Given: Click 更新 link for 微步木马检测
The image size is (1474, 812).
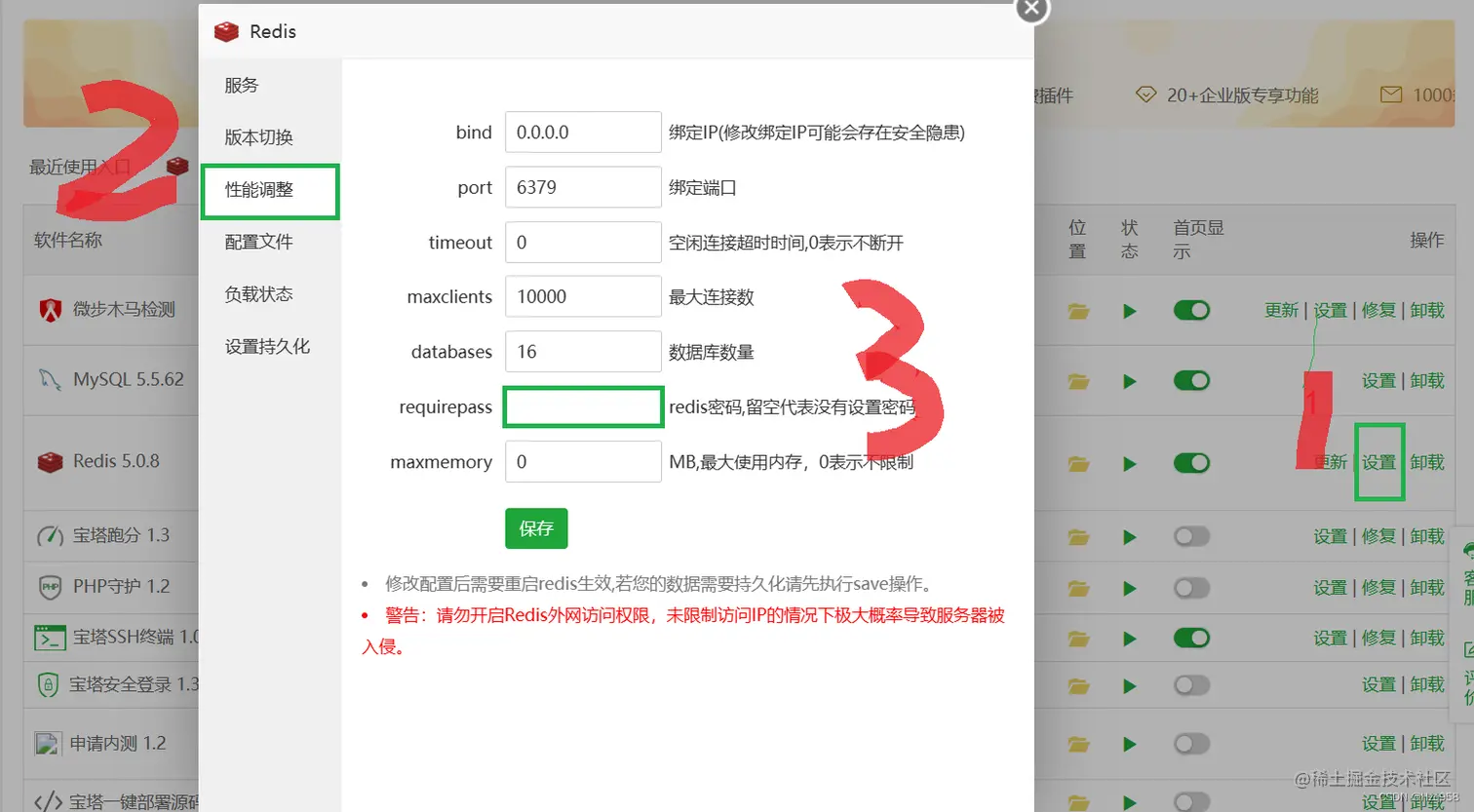Looking at the screenshot, I should tap(1281, 310).
